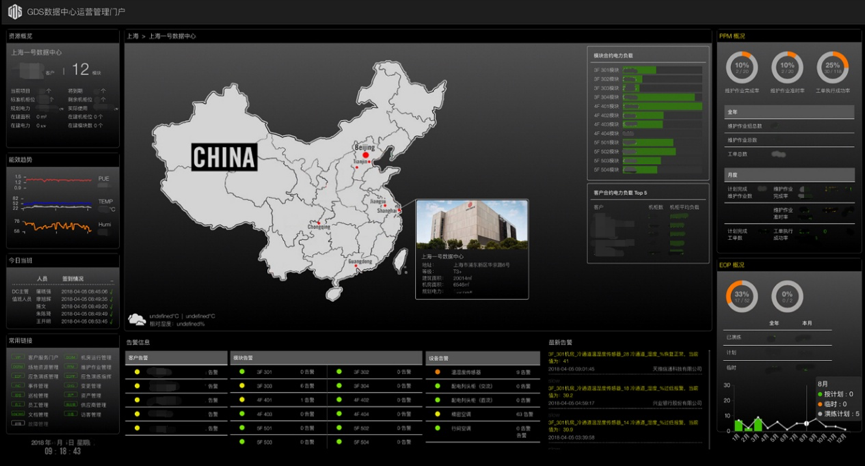This screenshot has height=466, width=865.
Task: Click the 维护作业组总数 row in PPM panel
Action: click(789, 126)
